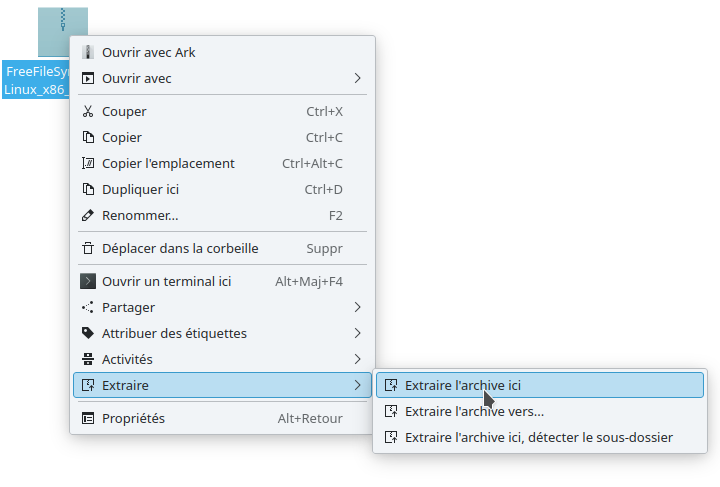
Task: Choose Extraire l'archive vers...
Action: click(x=474, y=411)
